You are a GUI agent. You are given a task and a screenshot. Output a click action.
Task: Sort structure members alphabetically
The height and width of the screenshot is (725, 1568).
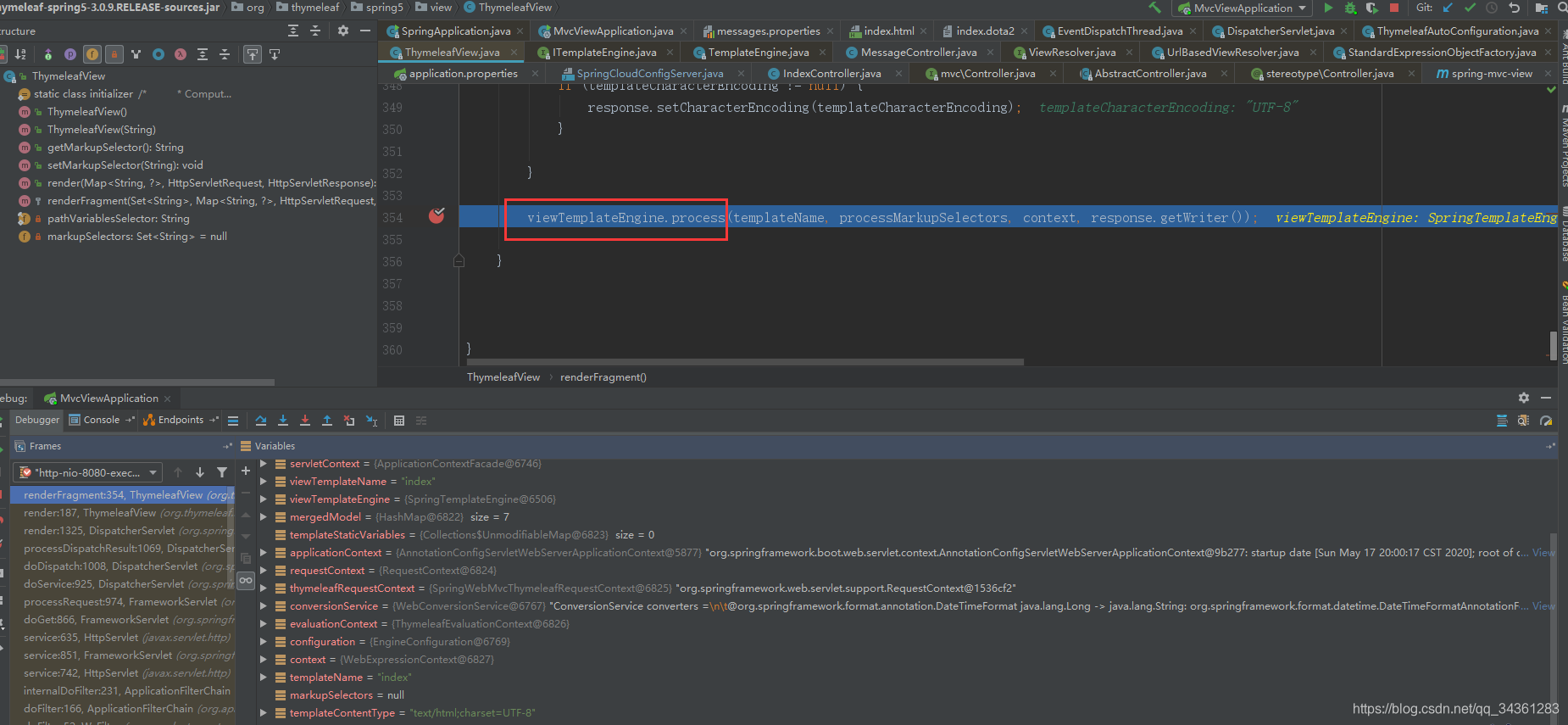(20, 54)
